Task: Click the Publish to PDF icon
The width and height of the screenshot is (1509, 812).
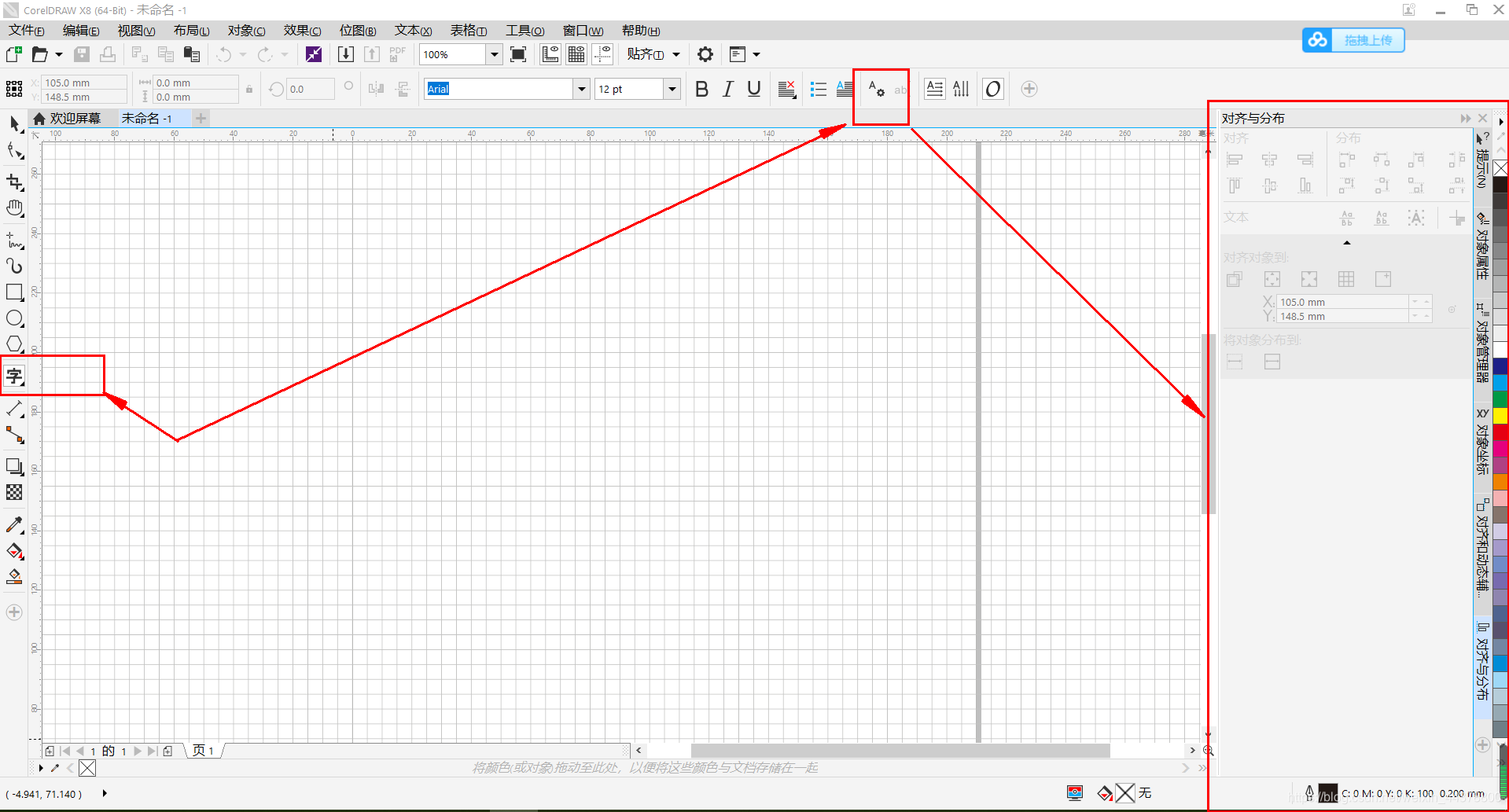Action: 398,54
